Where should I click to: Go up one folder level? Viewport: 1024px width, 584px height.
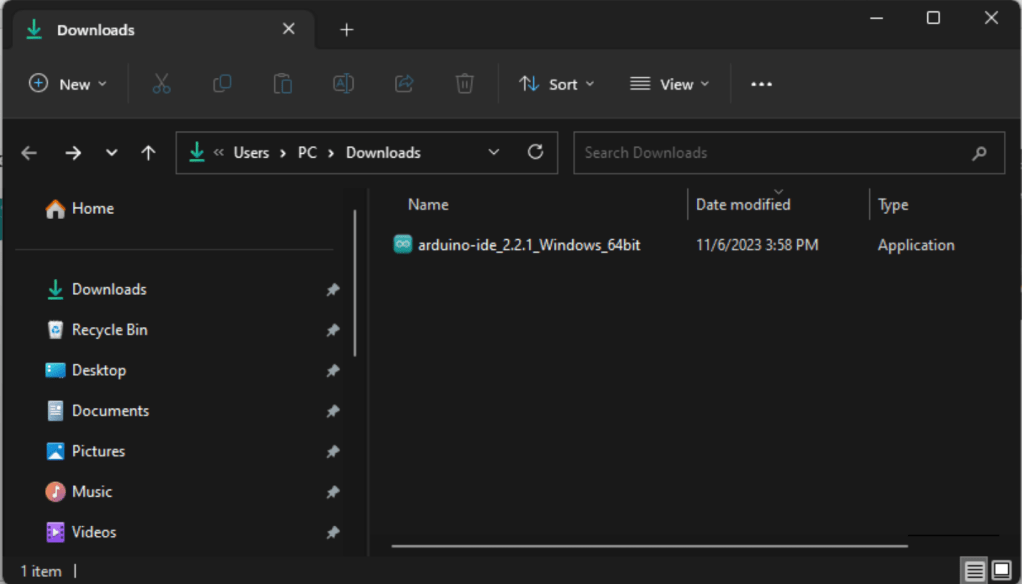[148, 153]
